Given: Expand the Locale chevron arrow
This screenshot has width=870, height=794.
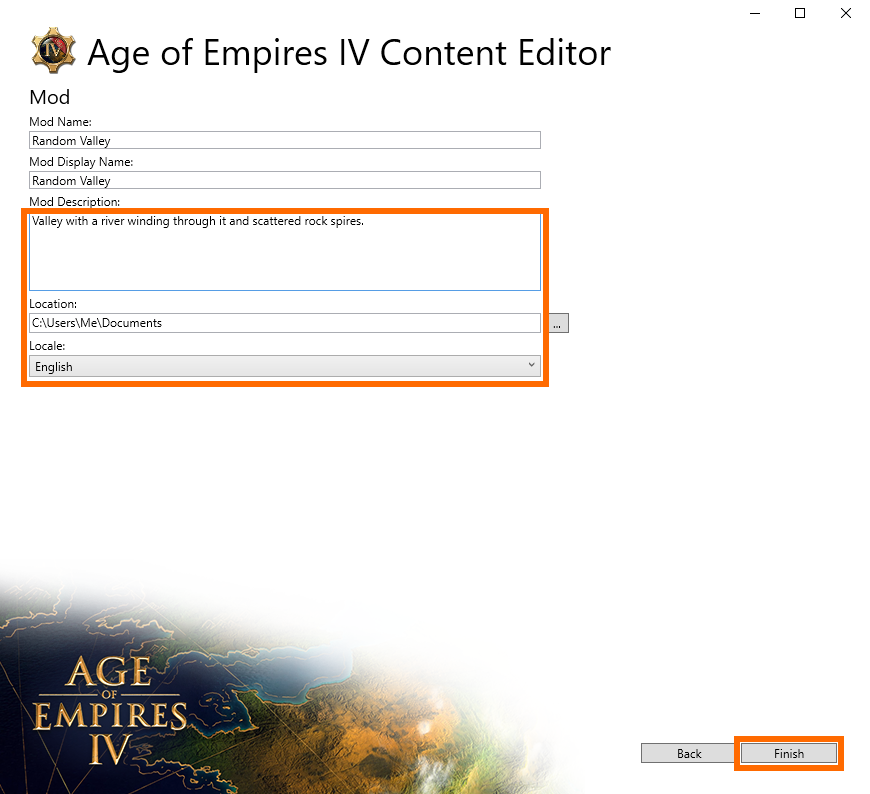Looking at the screenshot, I should click(531, 365).
